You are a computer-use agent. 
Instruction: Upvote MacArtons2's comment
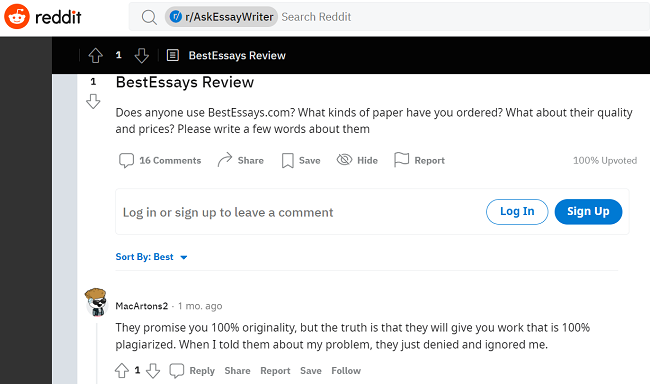[x=121, y=371]
